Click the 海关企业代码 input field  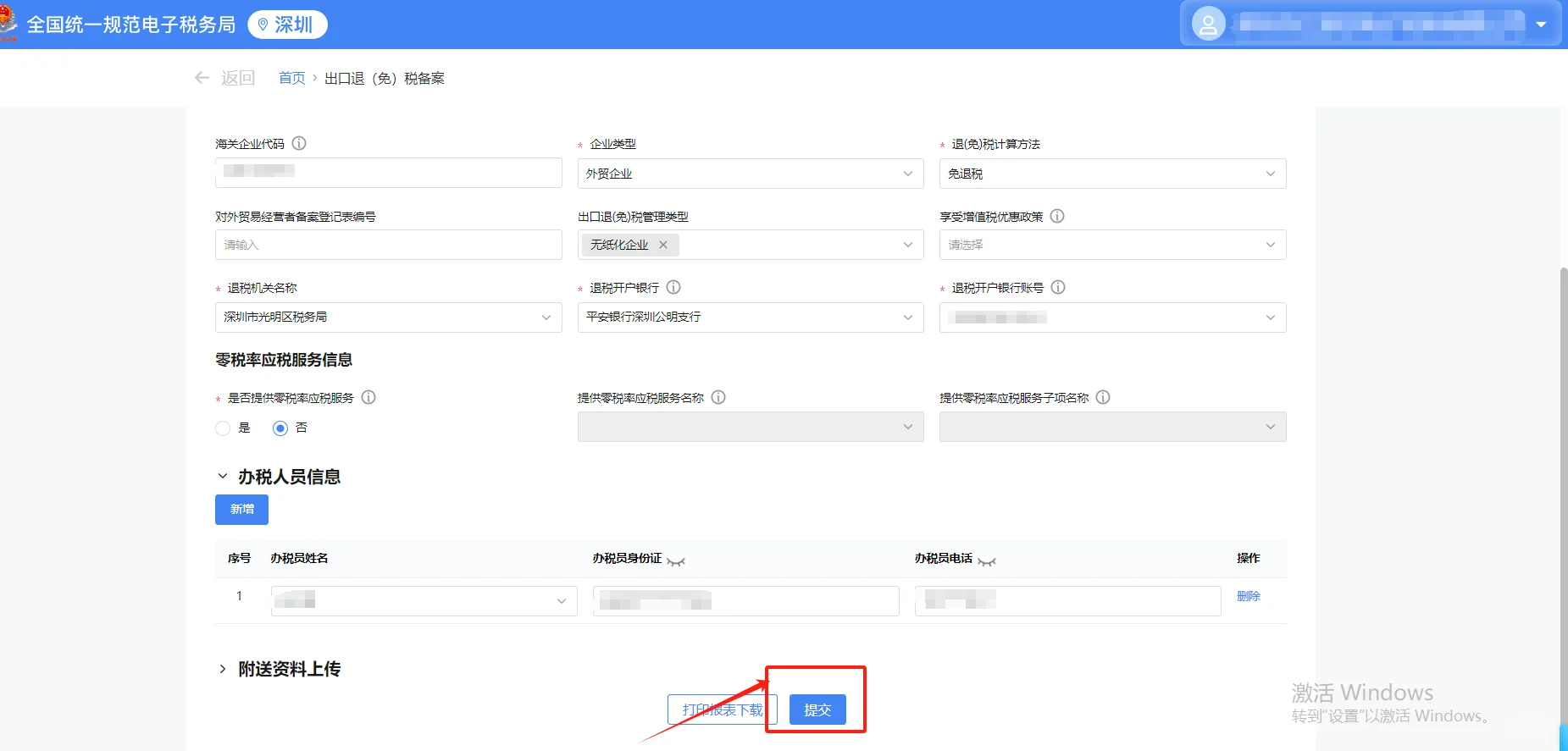click(x=388, y=172)
